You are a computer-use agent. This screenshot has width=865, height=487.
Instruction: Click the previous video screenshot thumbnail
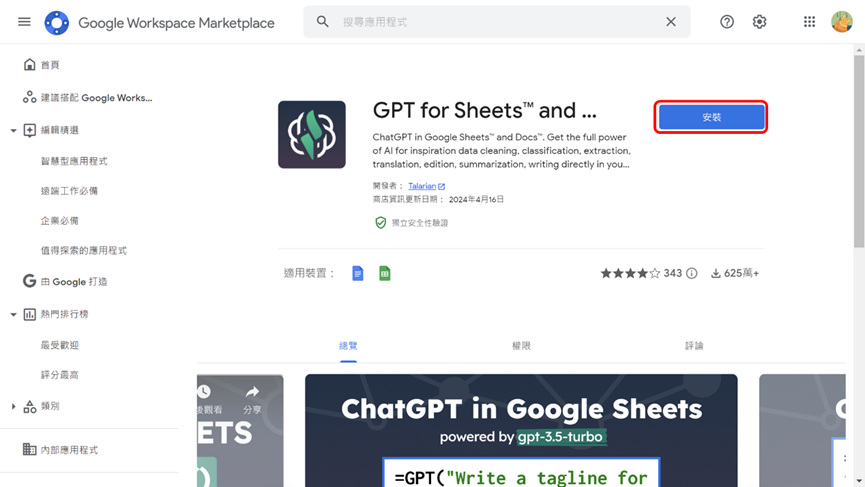pyautogui.click(x=240, y=431)
